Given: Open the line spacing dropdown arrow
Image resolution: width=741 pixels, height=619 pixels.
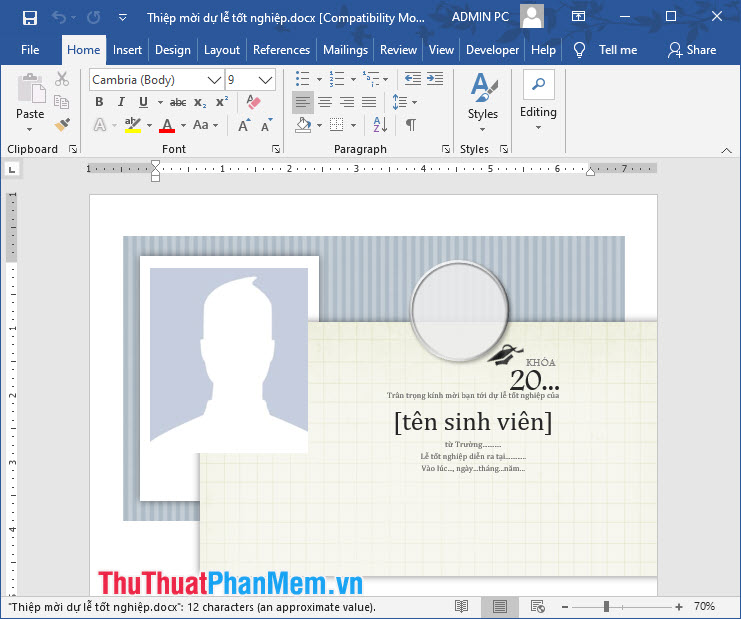Looking at the screenshot, I should (414, 102).
